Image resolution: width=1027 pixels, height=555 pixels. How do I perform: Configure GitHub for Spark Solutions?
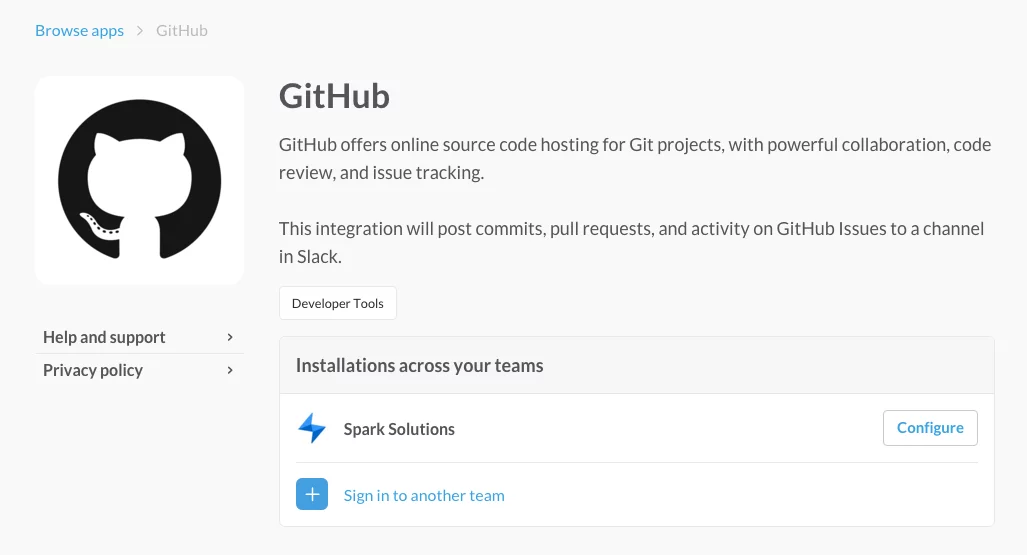click(930, 428)
